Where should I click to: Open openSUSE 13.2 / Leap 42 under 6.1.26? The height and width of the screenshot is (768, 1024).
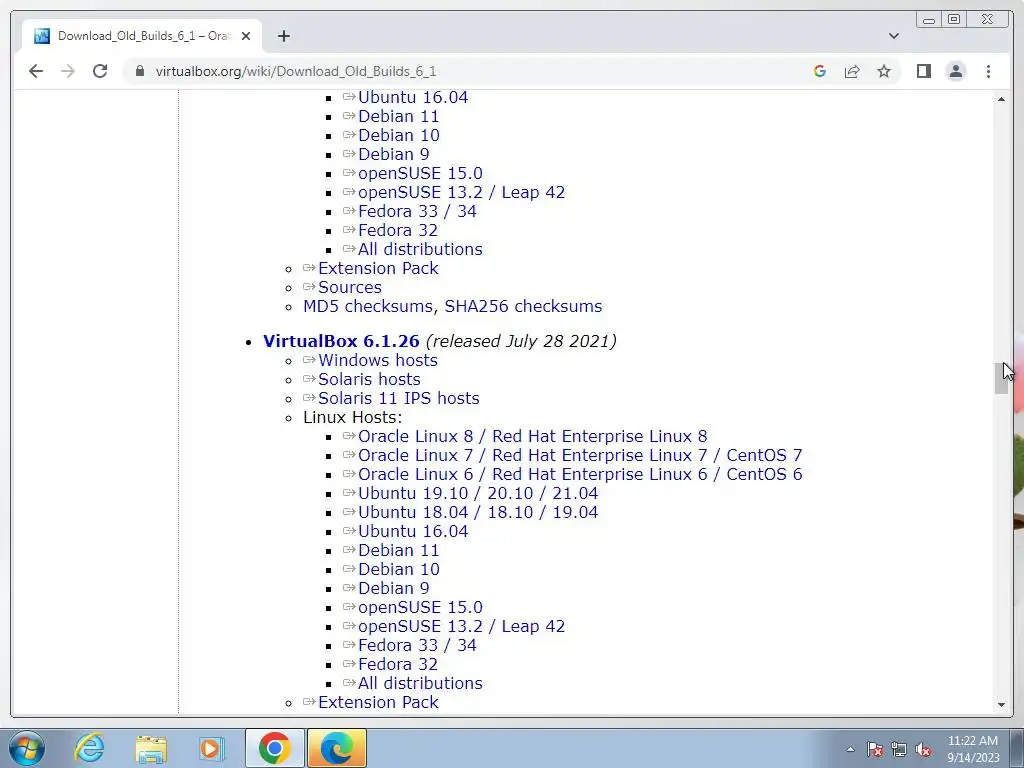461,626
